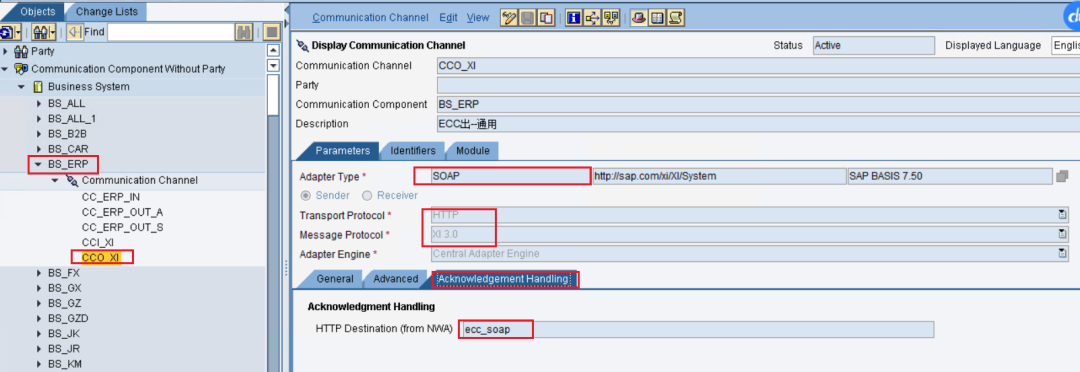1080x372 pixels.
Task: Open the Communication Channel menu
Action: (371, 18)
